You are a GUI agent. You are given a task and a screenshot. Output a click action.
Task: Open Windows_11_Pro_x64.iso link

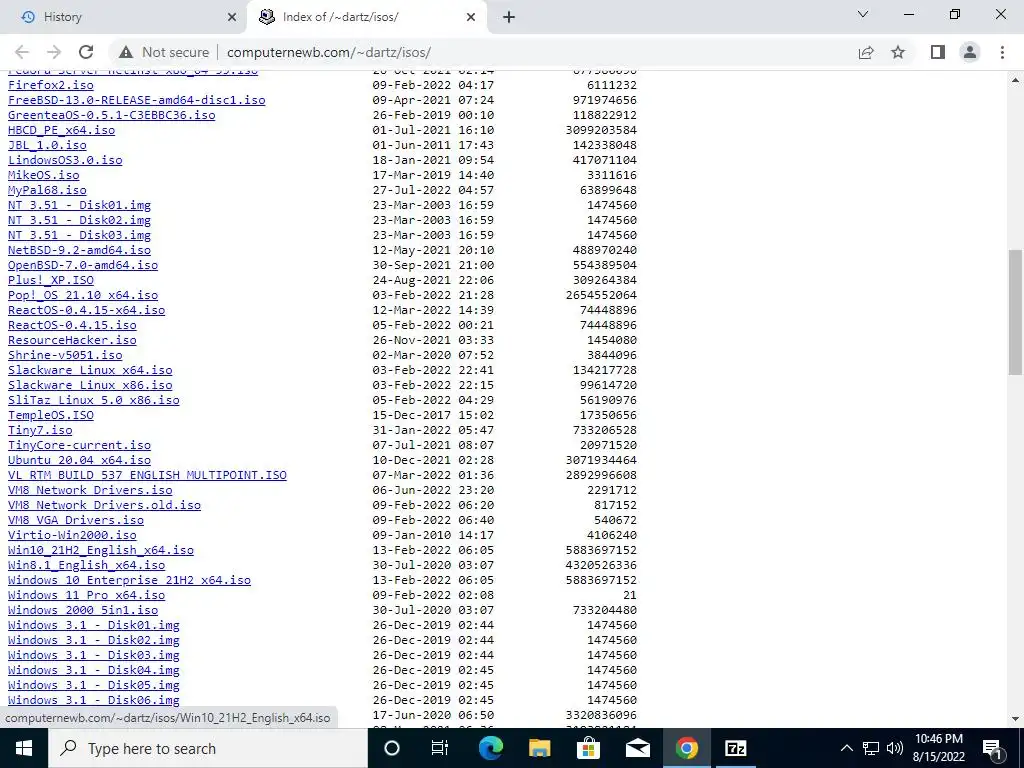[x=86, y=596]
